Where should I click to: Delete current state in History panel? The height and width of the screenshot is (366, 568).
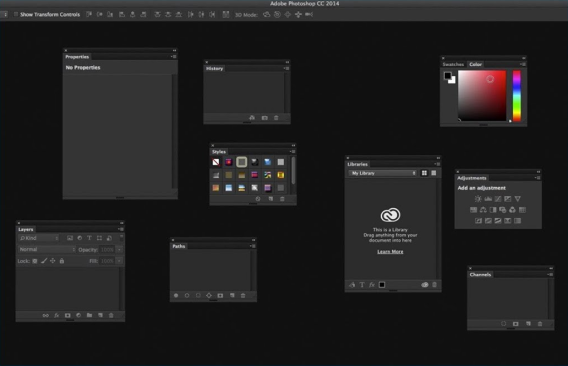tap(276, 118)
